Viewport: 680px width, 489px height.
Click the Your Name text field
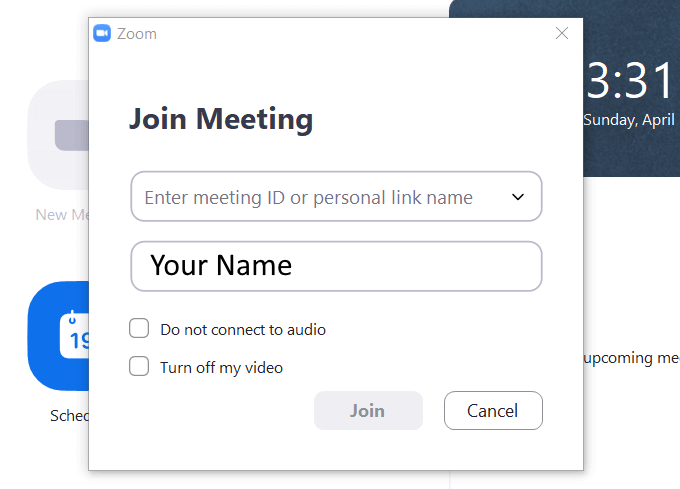pyautogui.click(x=336, y=266)
